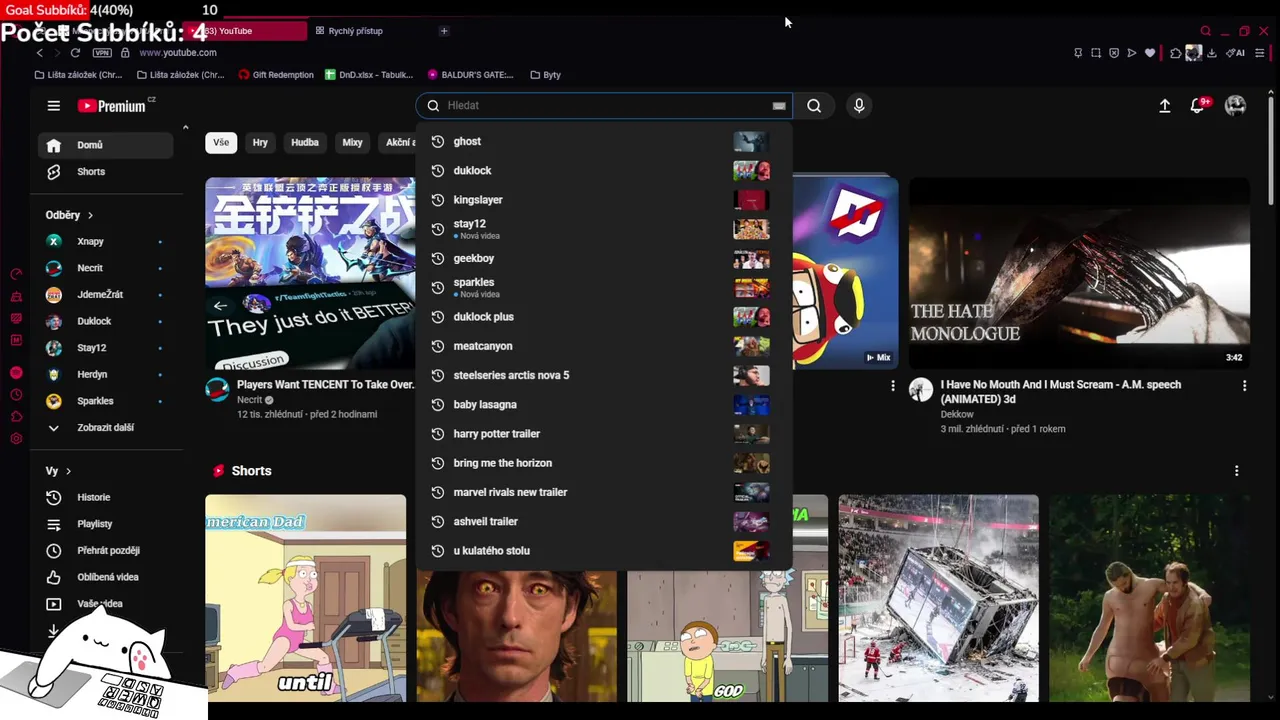Click Xnapy channel avatar in subscriptions
Image resolution: width=1280 pixels, height=720 pixels.
tap(54, 241)
